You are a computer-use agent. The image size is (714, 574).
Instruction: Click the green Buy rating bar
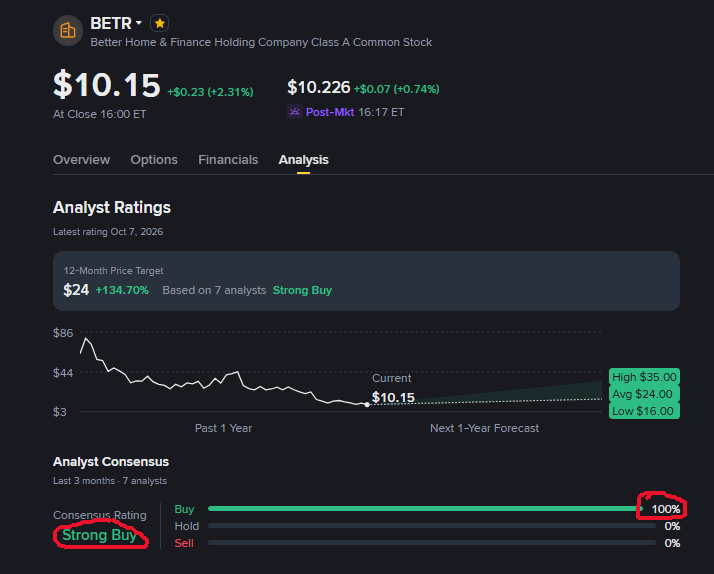(x=425, y=508)
